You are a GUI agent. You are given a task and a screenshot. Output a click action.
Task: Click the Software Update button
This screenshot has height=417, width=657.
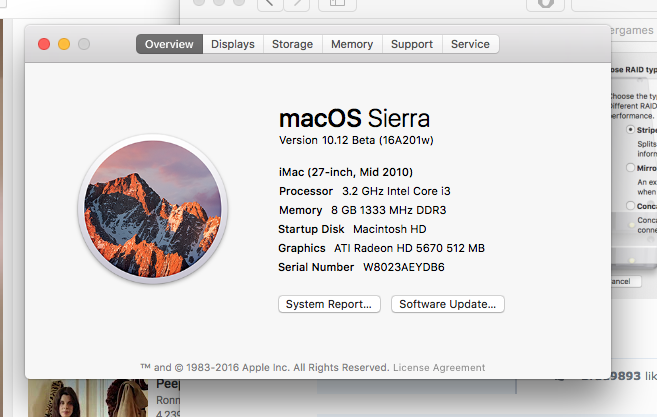(447, 304)
